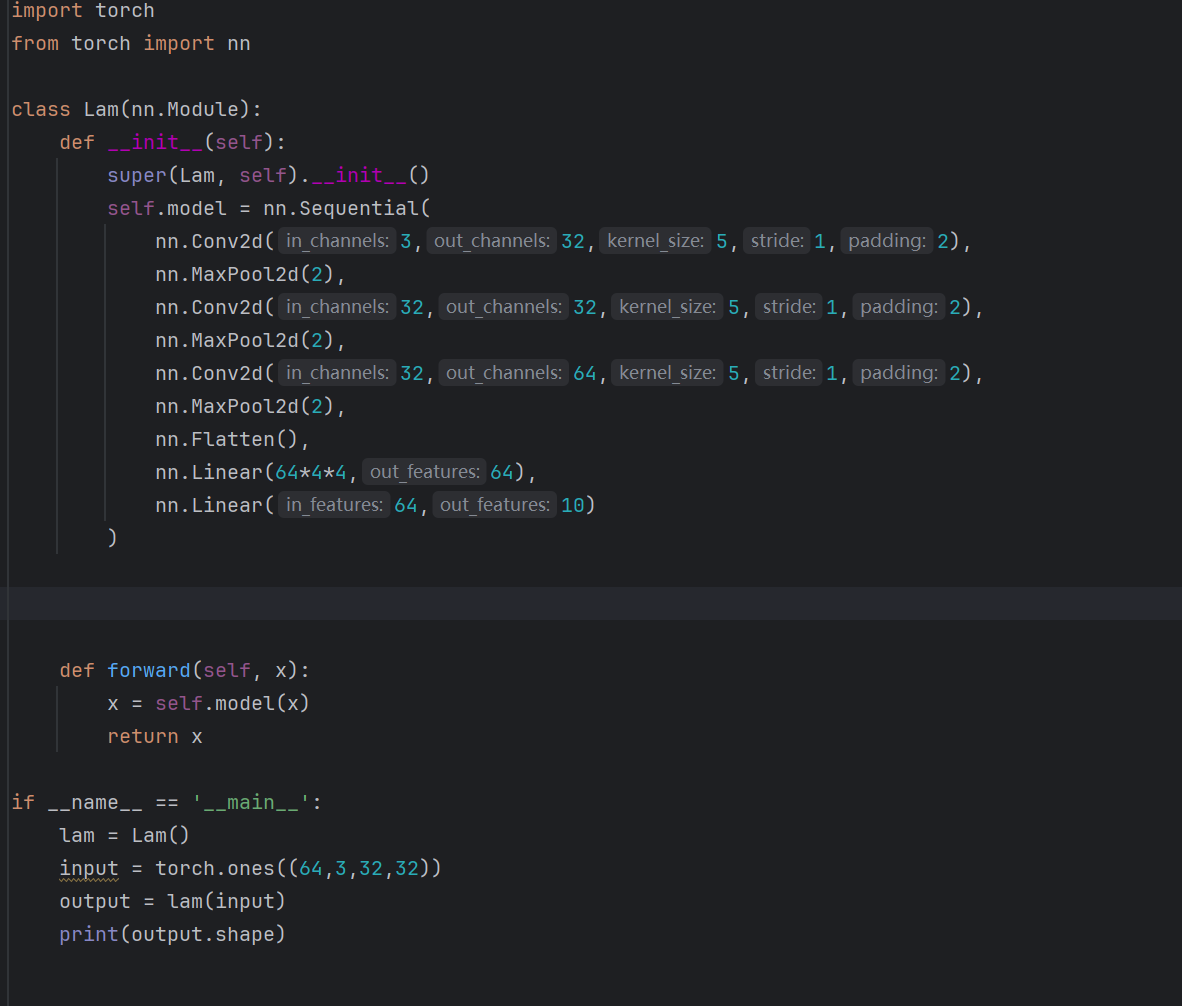The width and height of the screenshot is (1182, 1006).
Task: Click the forward method name
Action: (148, 670)
